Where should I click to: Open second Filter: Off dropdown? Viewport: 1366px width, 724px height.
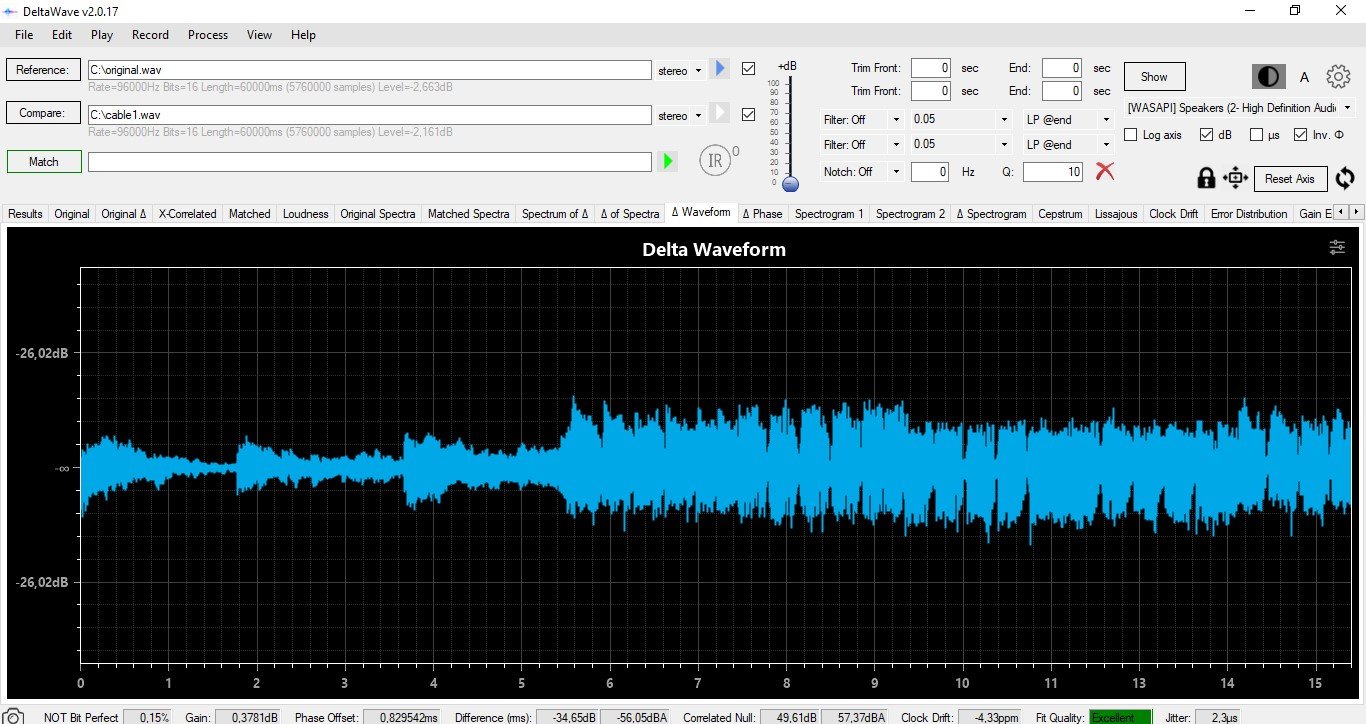pyautogui.click(x=862, y=145)
